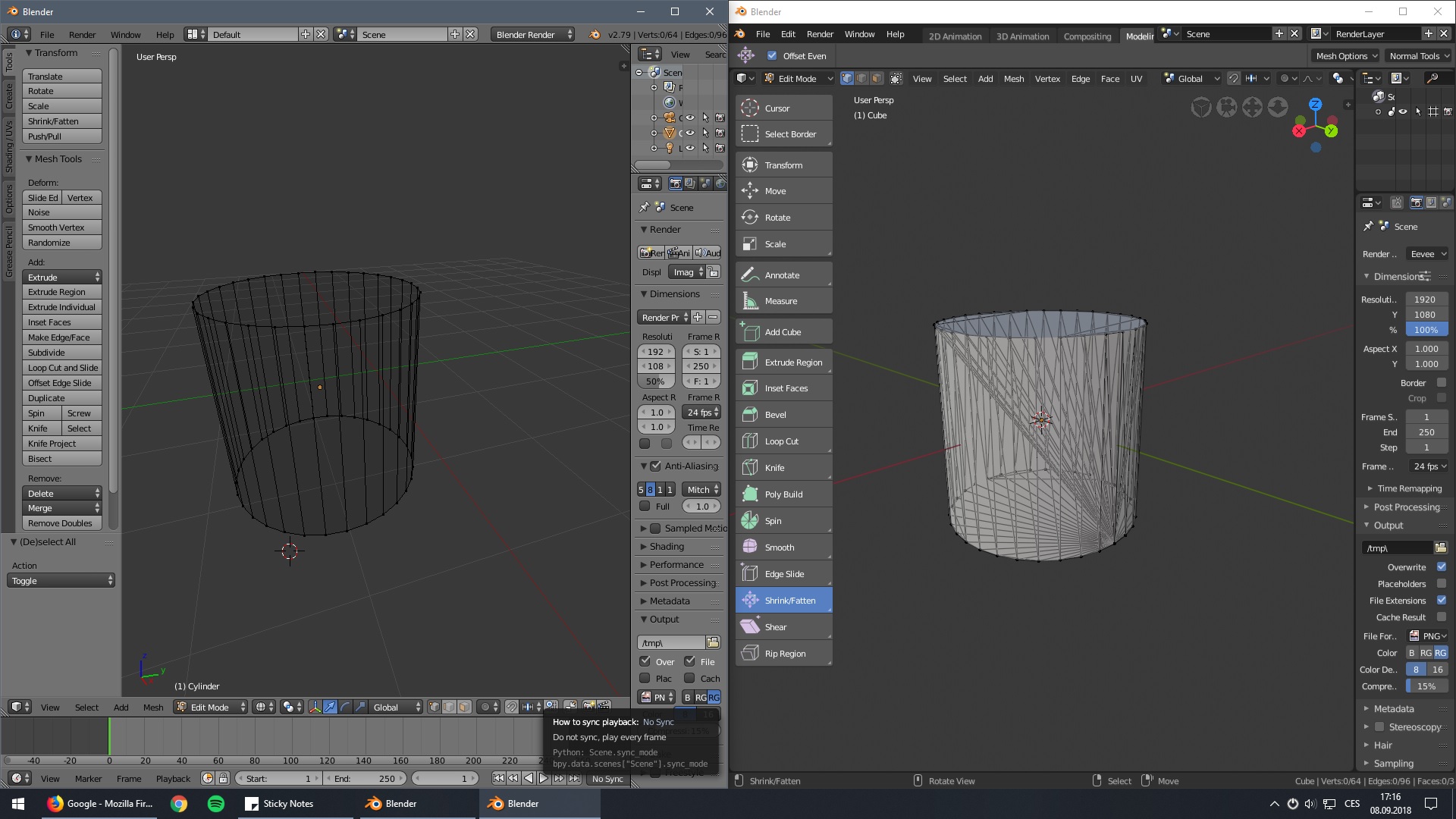Viewport: 1456px width, 819px height.
Task: Toggle the Anti-Aliasing checkbox in left Blender
Action: coord(656,466)
